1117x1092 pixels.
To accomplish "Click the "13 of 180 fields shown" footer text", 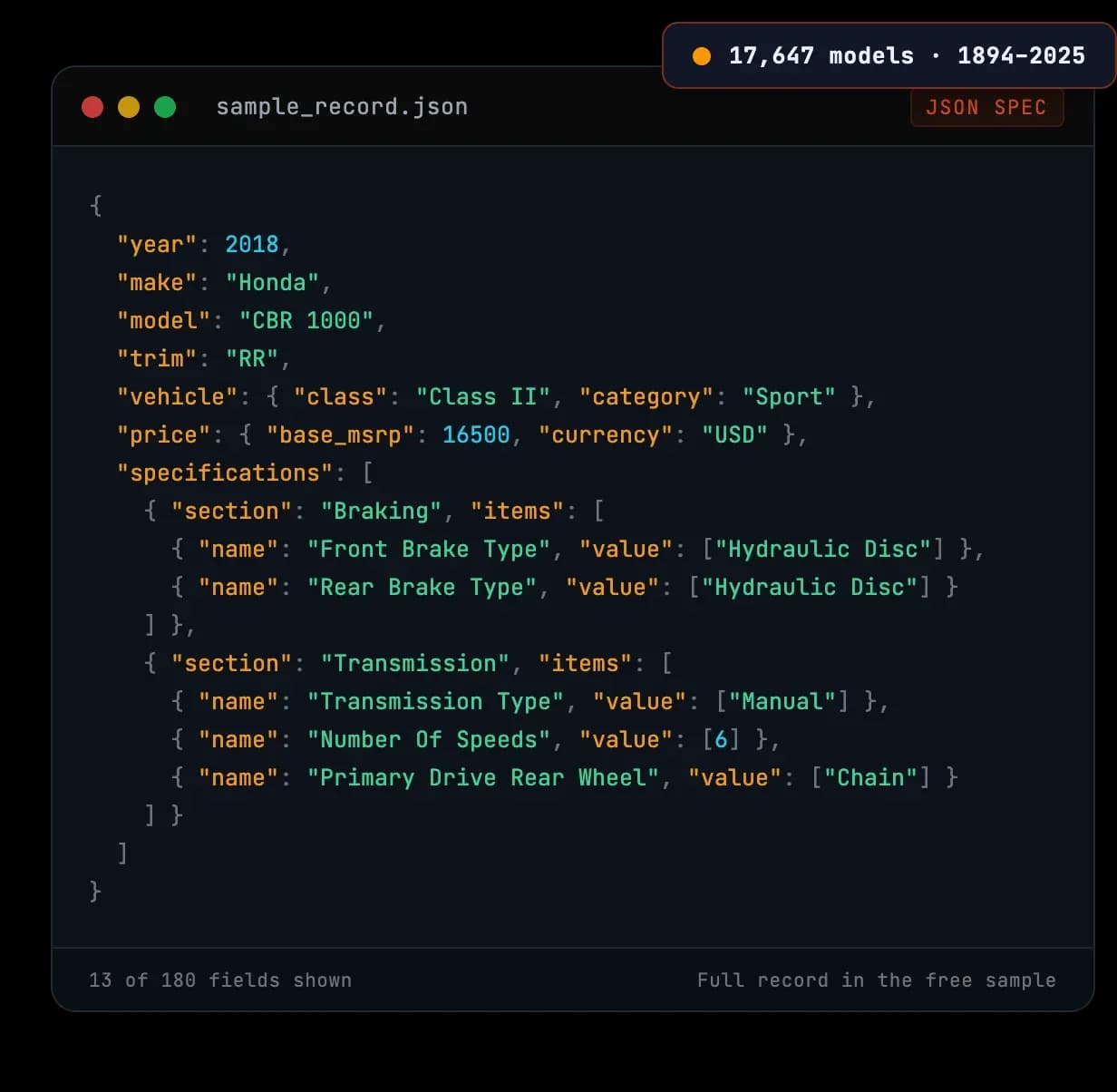I will (220, 980).
